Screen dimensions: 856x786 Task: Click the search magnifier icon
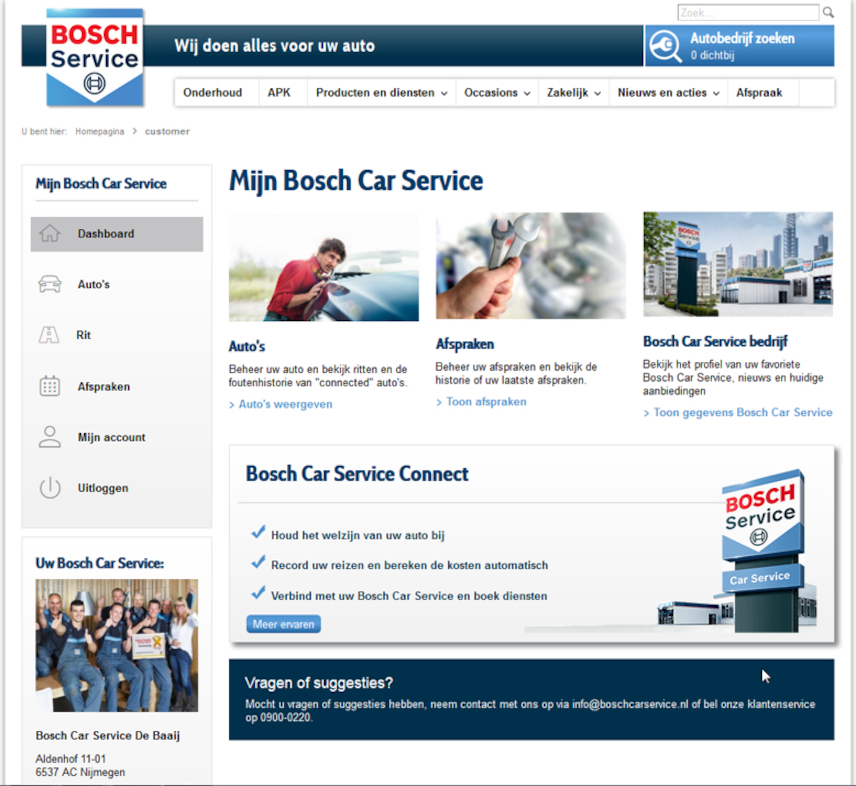coord(828,12)
